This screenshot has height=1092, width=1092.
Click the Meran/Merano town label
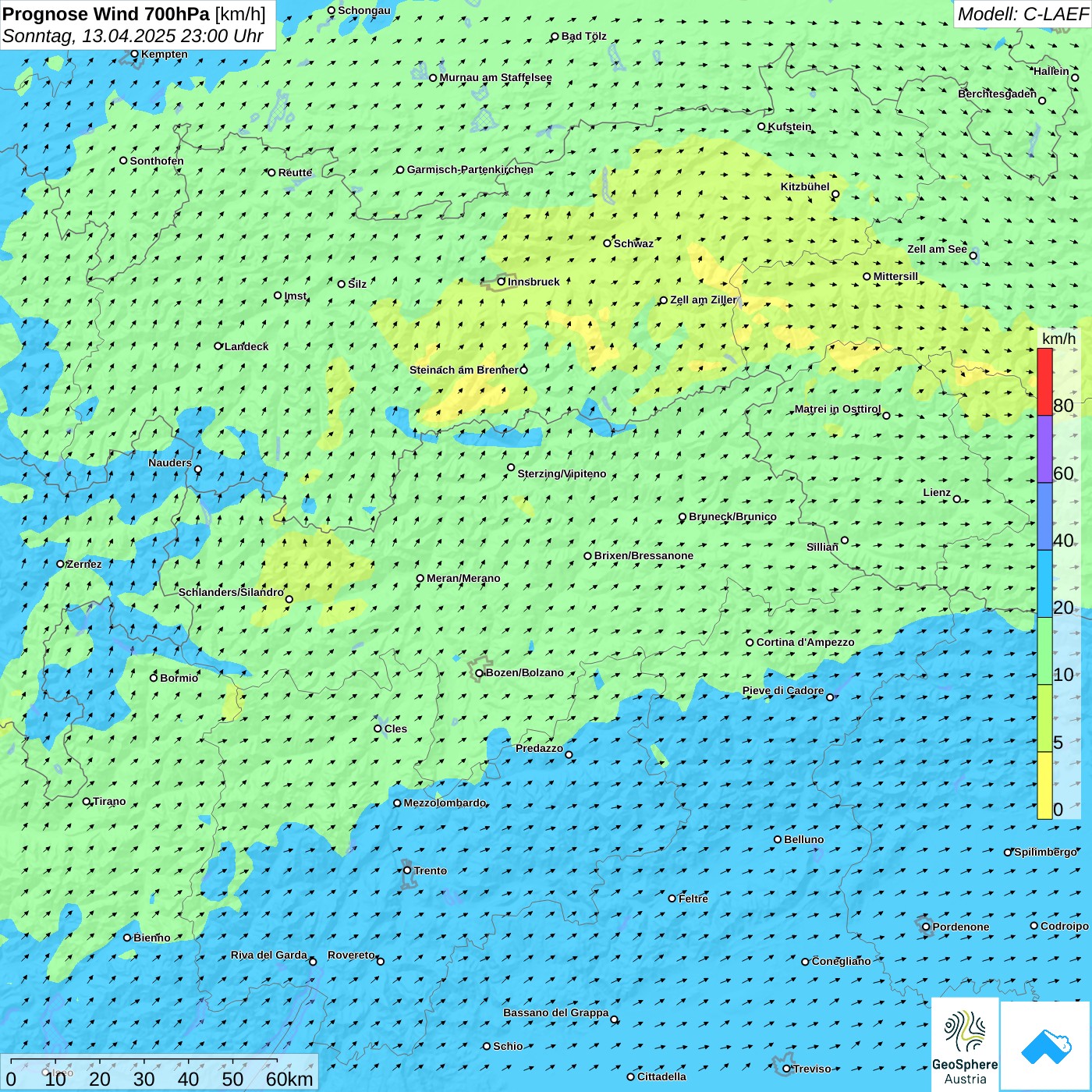pyautogui.click(x=463, y=578)
